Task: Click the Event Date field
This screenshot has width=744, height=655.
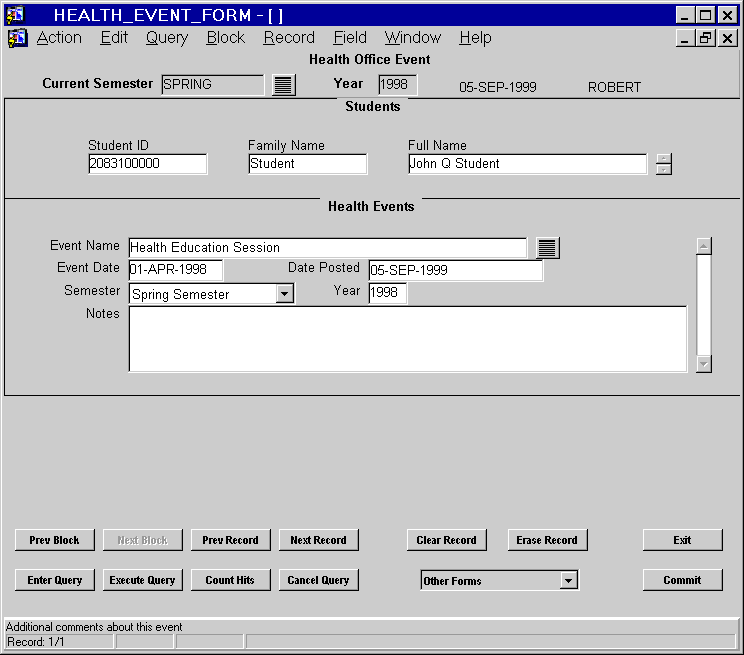Action: (176, 270)
